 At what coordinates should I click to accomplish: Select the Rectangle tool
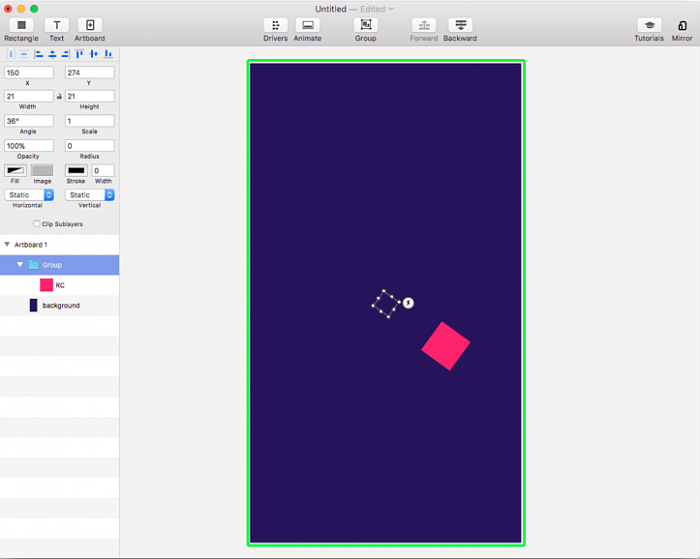coord(21,25)
